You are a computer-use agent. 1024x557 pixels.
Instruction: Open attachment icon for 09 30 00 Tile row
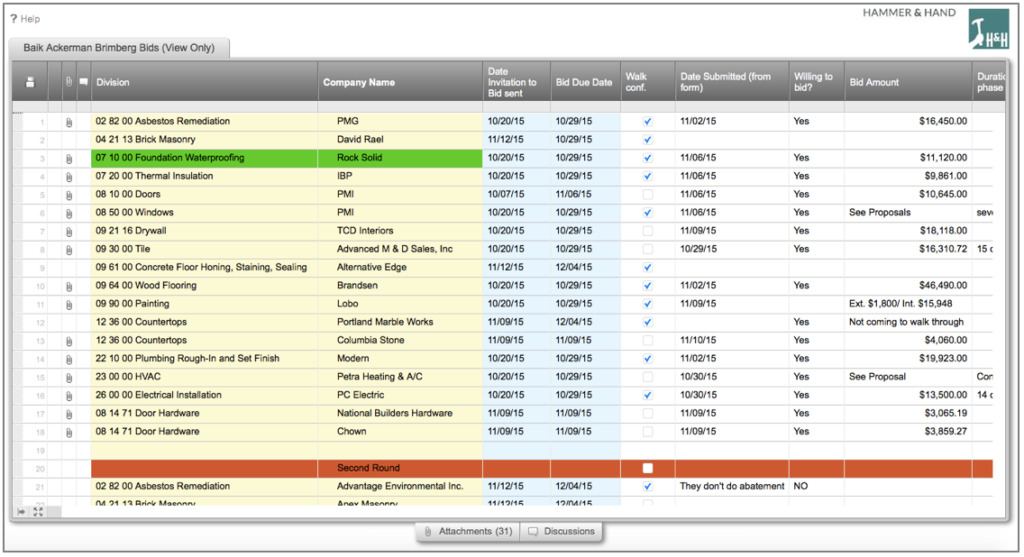pos(69,249)
